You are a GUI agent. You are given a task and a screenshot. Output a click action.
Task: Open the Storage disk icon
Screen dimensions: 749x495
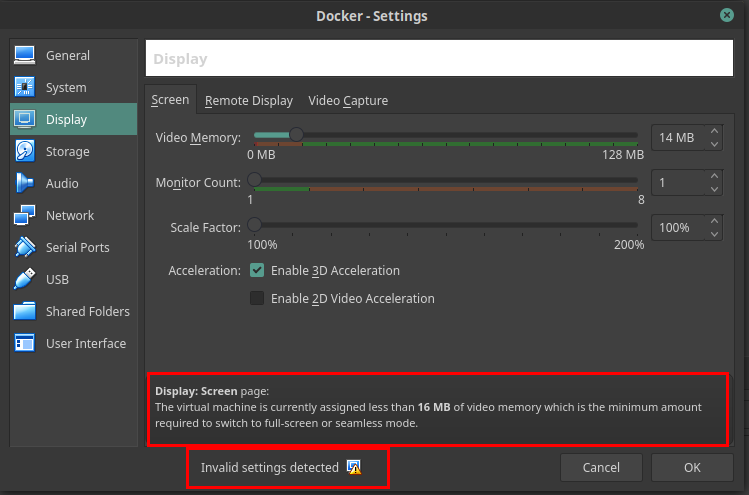[24, 151]
